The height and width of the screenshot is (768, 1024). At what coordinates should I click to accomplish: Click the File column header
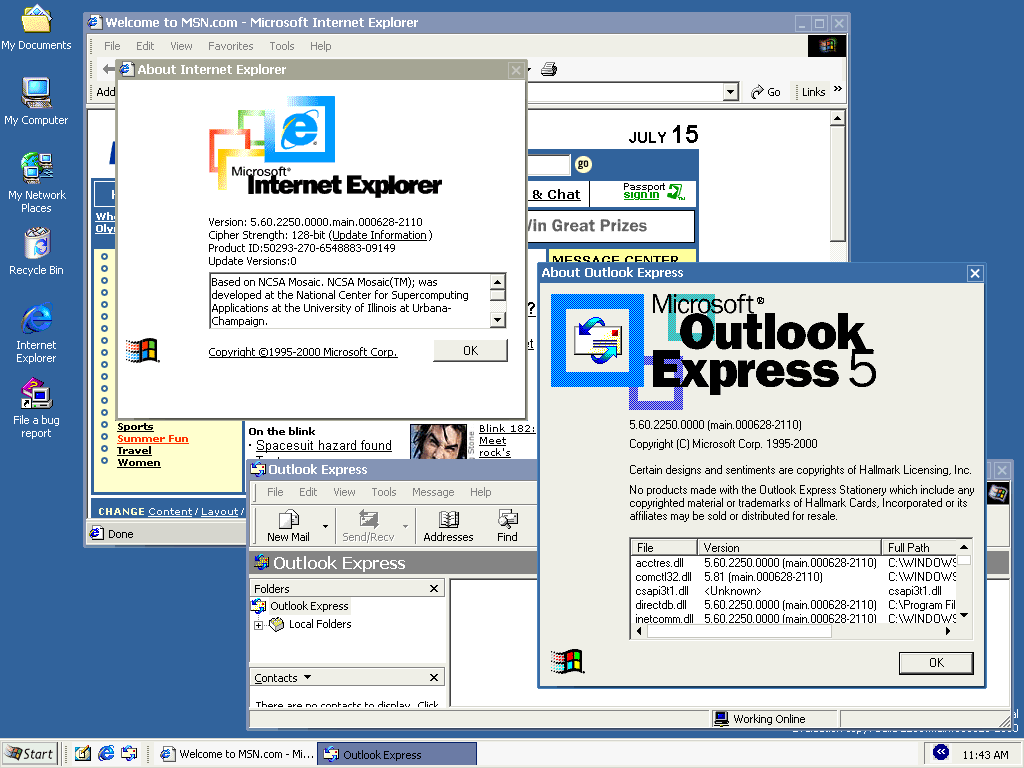point(664,547)
